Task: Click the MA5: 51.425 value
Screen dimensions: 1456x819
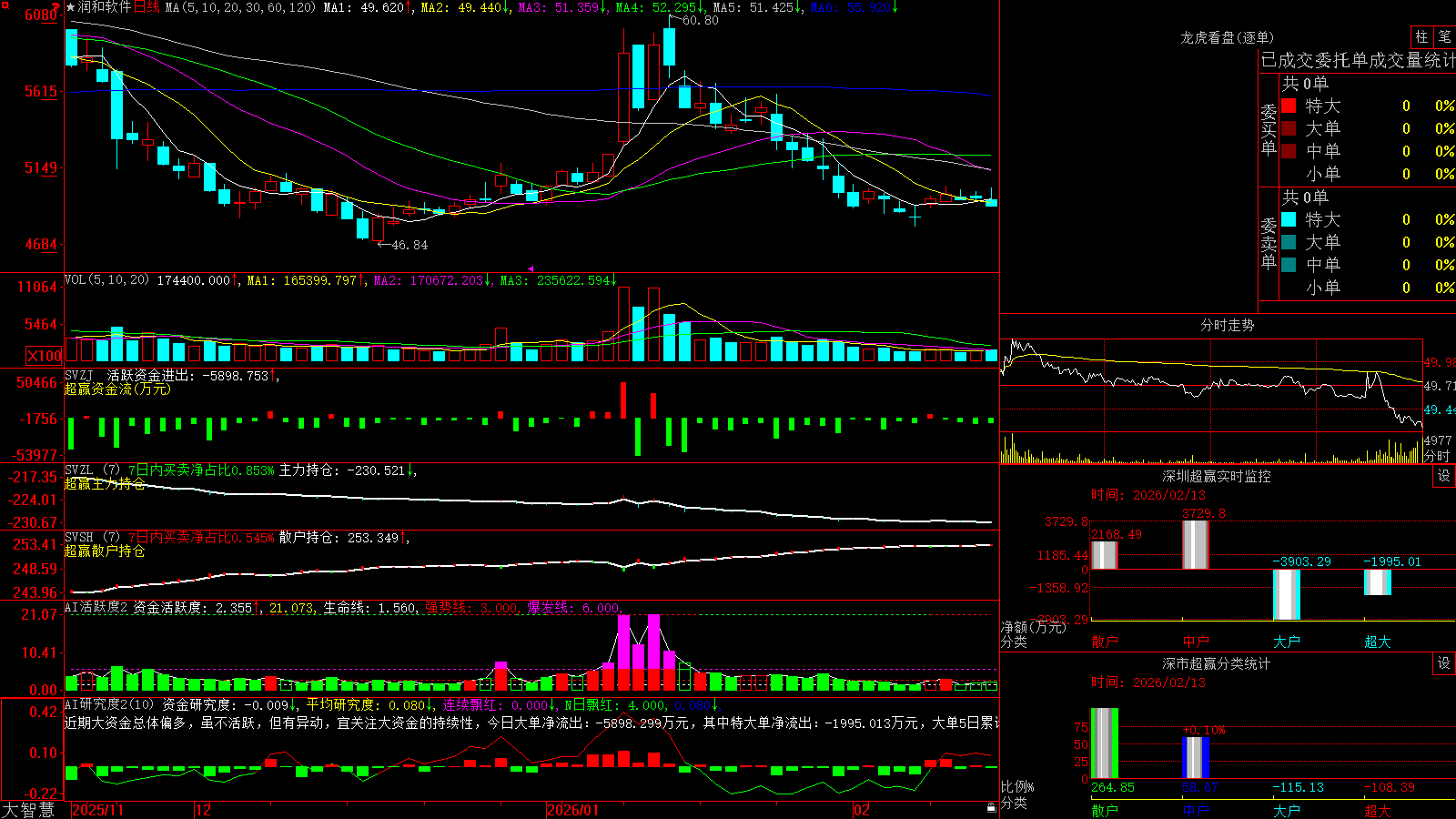Action: (x=755, y=7)
